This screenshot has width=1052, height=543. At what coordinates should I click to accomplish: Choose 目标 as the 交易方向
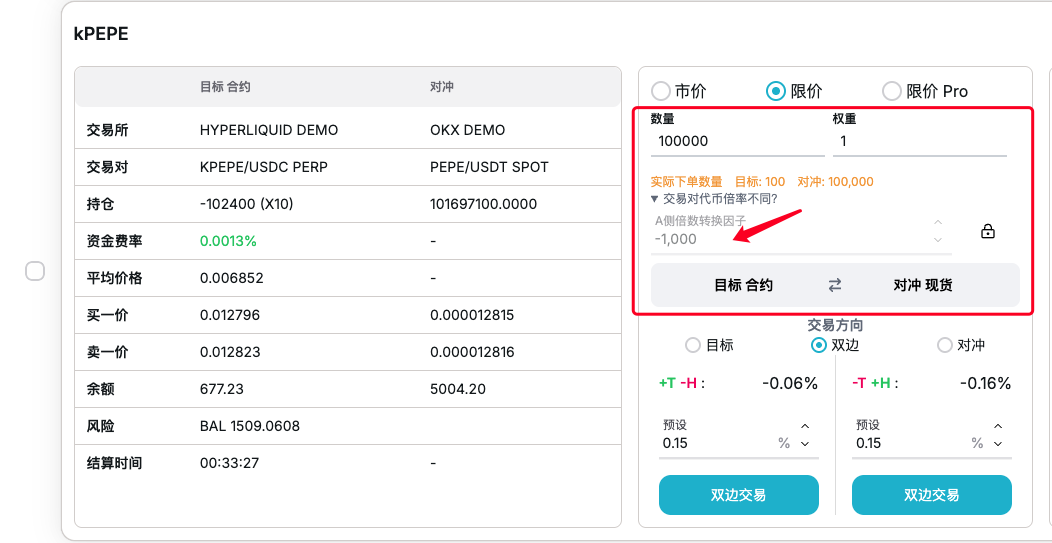[692, 345]
